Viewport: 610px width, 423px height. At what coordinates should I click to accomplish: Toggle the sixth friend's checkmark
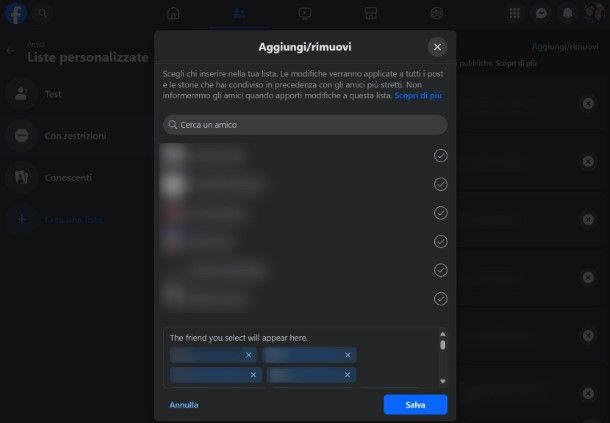[440, 298]
